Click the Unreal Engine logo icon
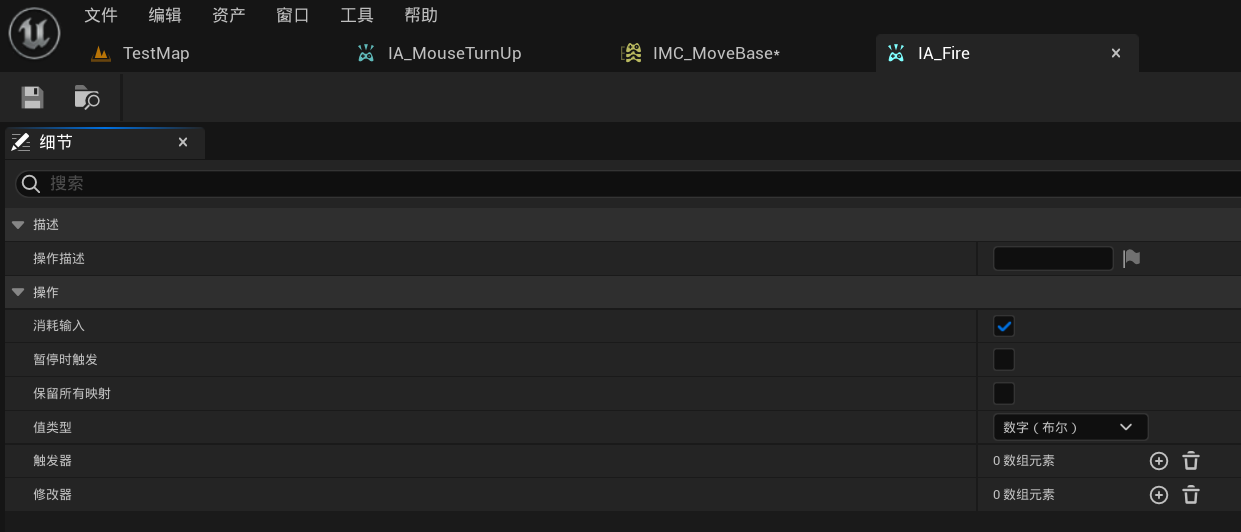This screenshot has height=532, width=1241. point(35,32)
